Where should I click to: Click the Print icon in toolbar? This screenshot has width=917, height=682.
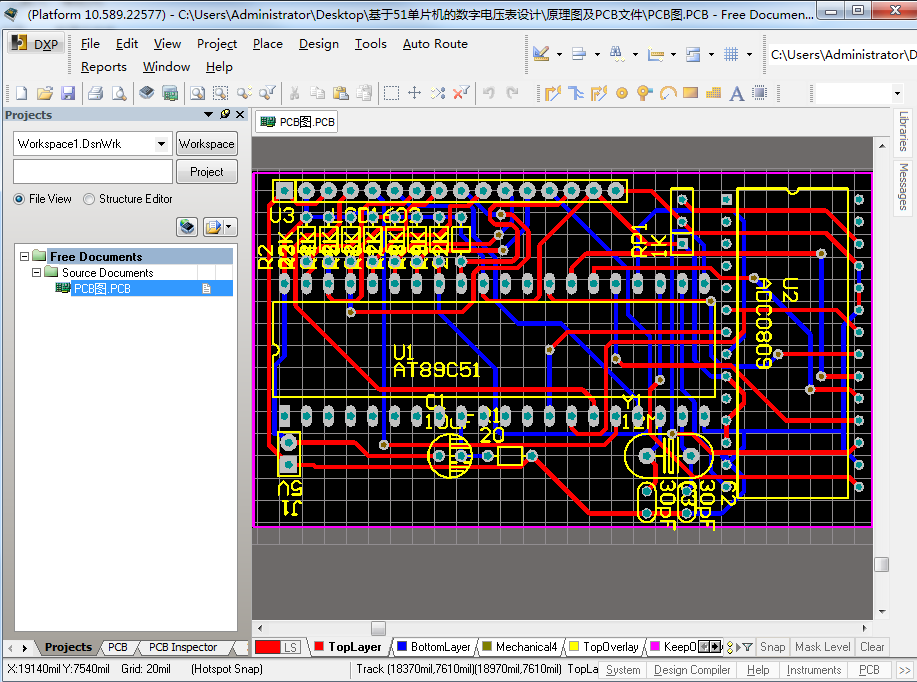coord(95,93)
